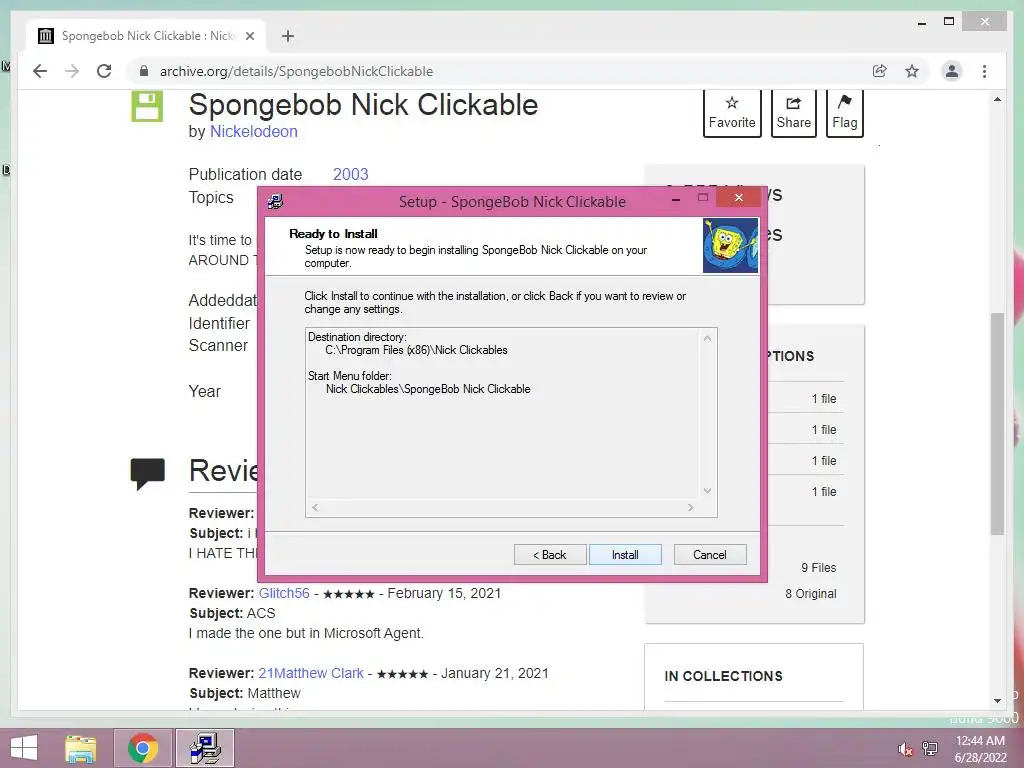Screen dimensions: 1024x768
Task: Click the Share button on archive page
Action: coord(793,112)
